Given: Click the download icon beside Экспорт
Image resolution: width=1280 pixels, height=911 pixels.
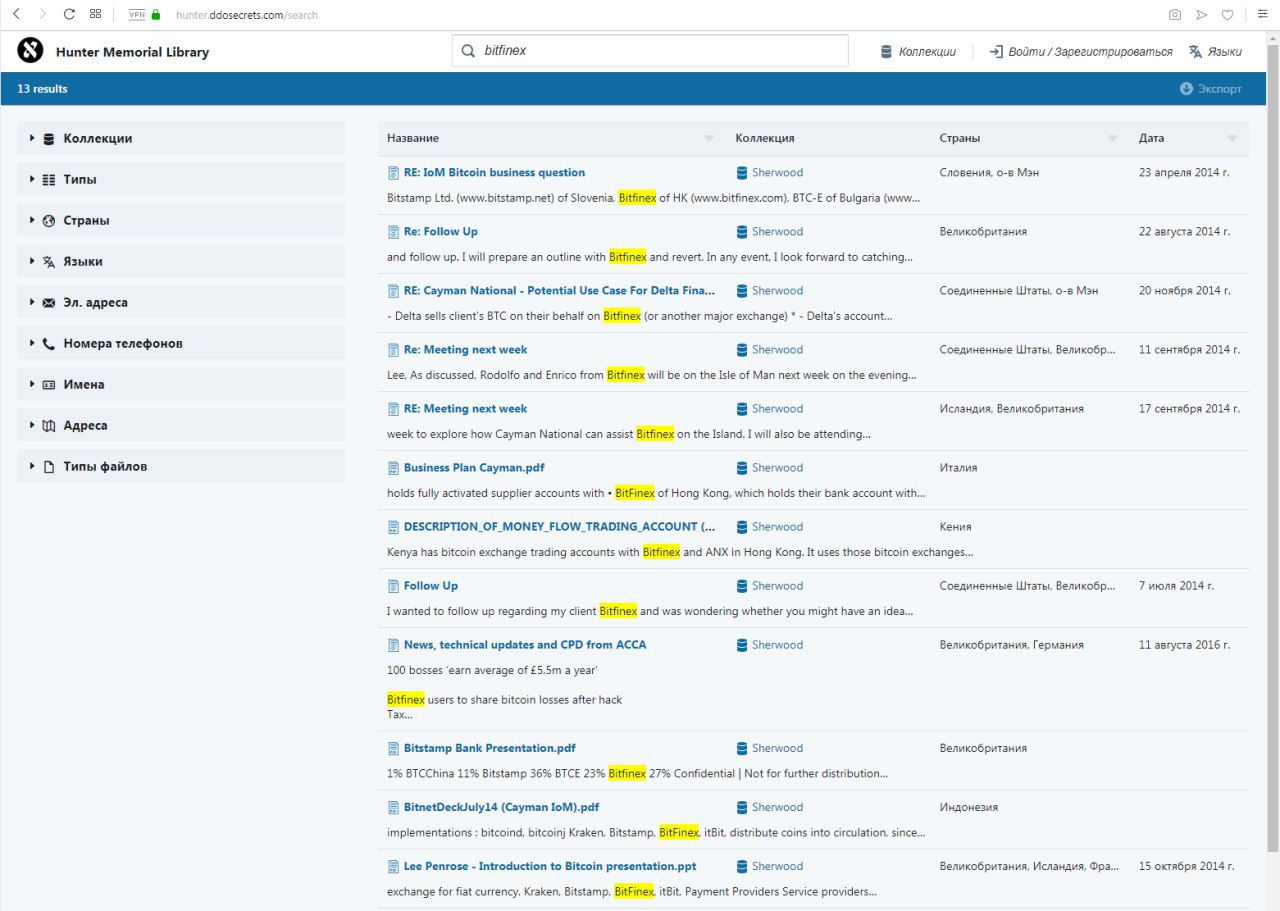Looking at the screenshot, I should pos(1186,89).
